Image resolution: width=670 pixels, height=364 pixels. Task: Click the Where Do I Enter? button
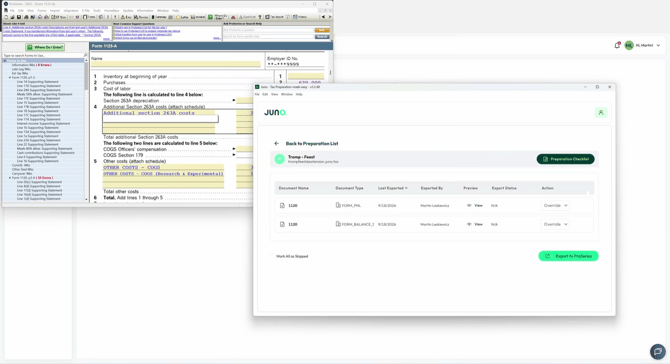click(x=45, y=47)
